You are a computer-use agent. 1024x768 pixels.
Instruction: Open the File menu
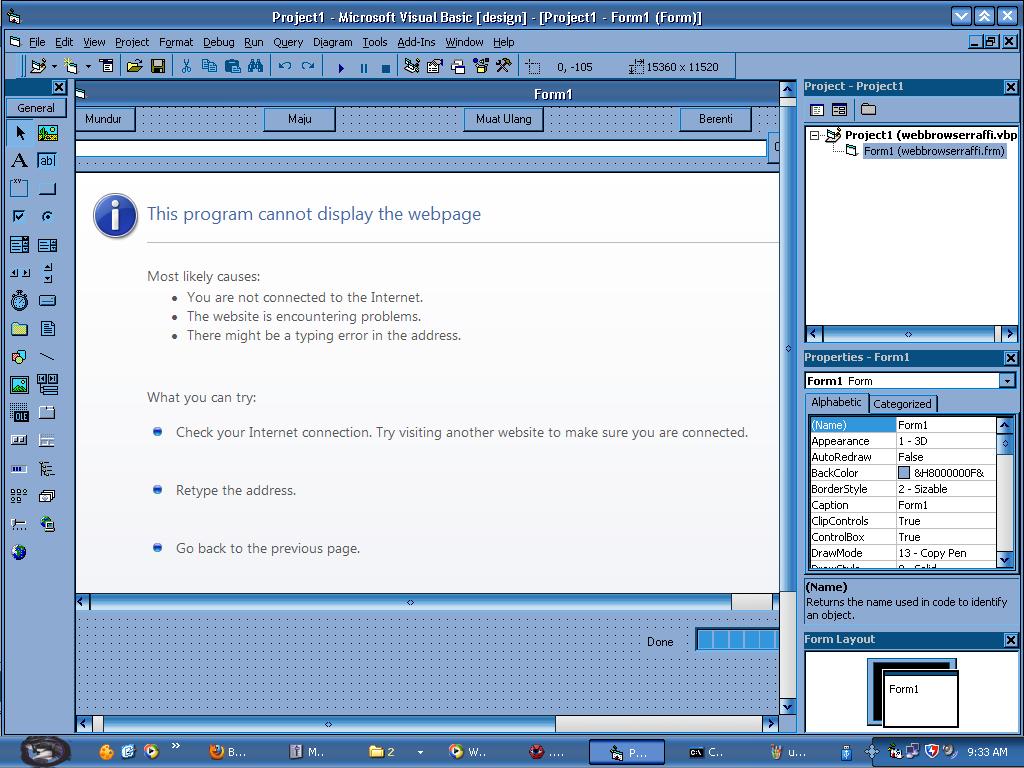click(x=37, y=42)
